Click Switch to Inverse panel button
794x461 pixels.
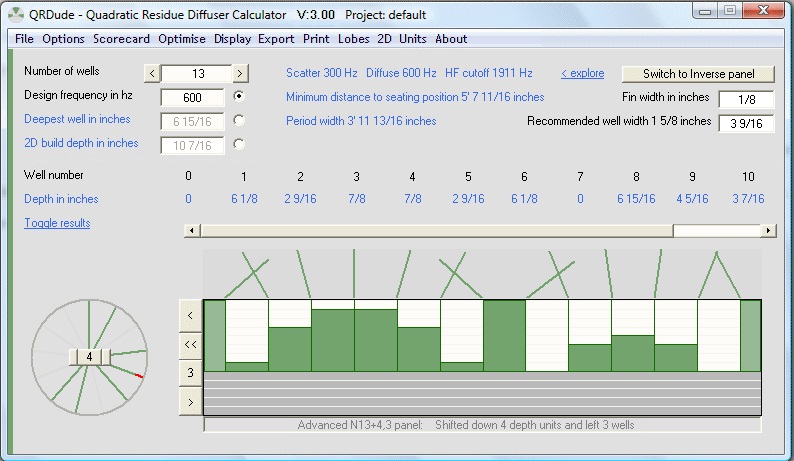click(x=698, y=74)
